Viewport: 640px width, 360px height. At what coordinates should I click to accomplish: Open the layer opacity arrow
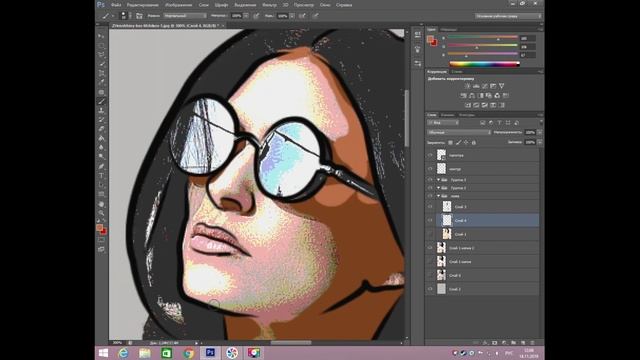point(540,132)
